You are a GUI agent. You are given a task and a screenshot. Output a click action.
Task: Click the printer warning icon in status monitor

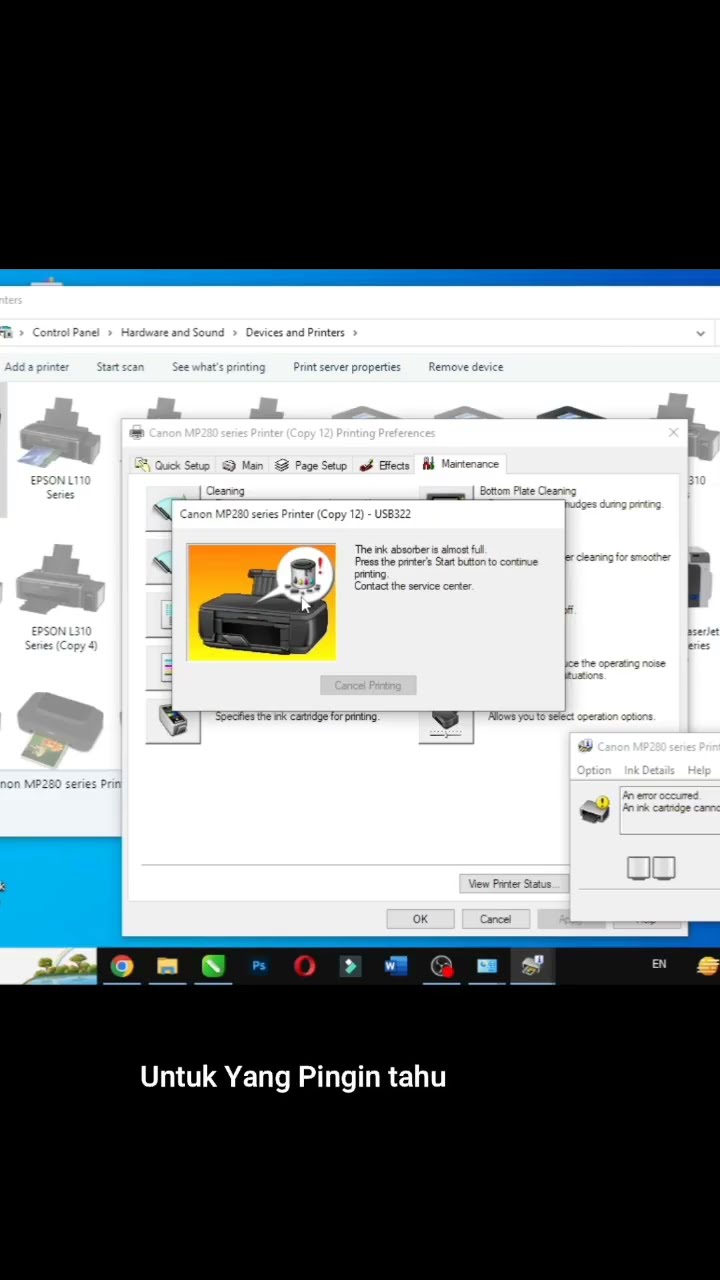[595, 808]
